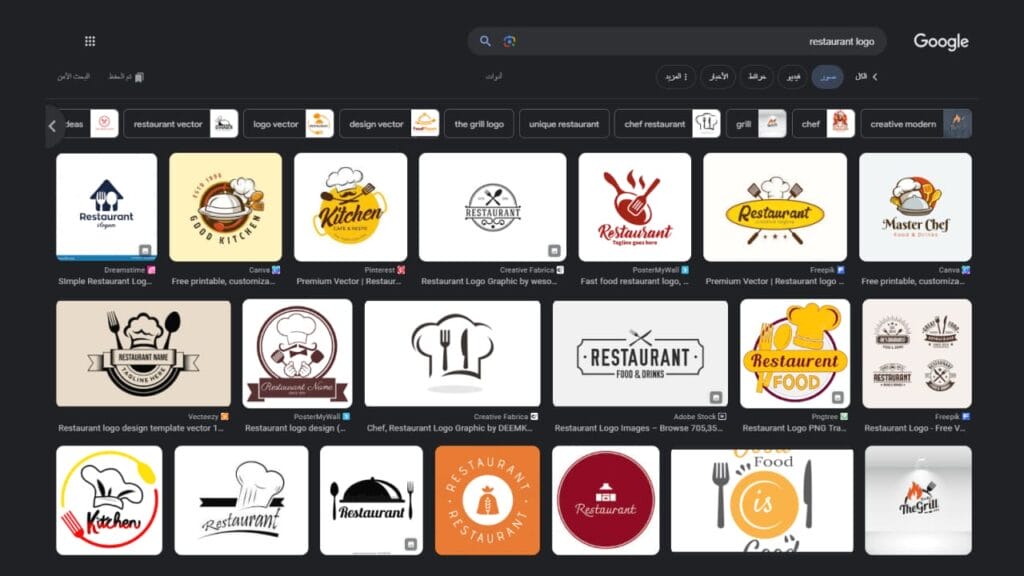Click the badge icon on the Creative Fabrica round RESTAURANT thumbnail
The image size is (1024, 576).
tap(554, 250)
